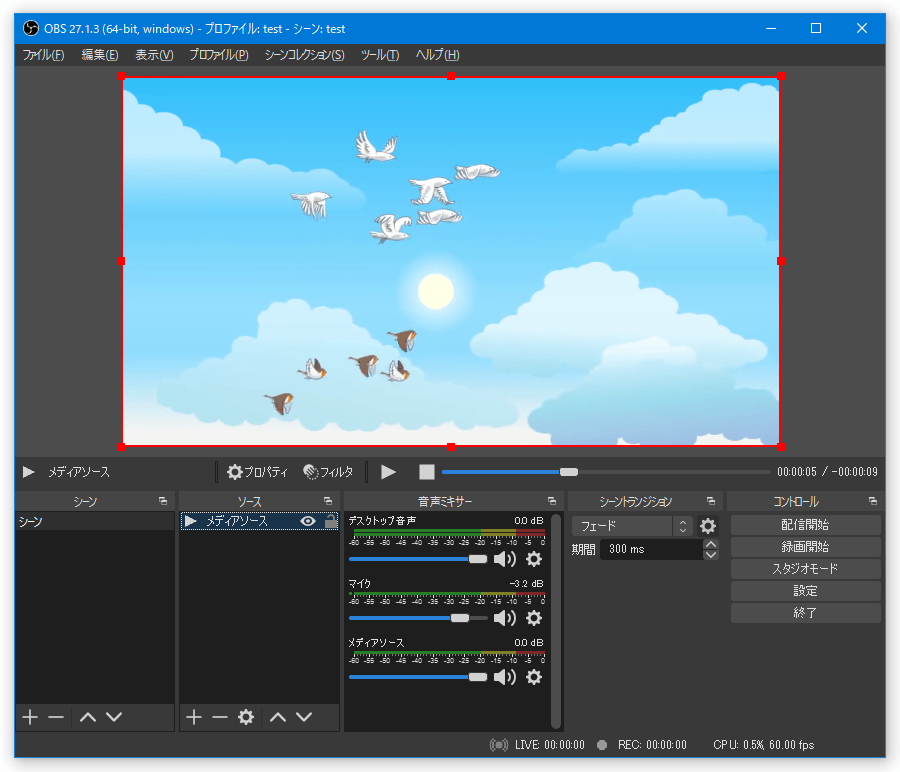The image size is (900, 772).
Task: Open source properties gear in sources toolbar
Action: click(x=246, y=717)
